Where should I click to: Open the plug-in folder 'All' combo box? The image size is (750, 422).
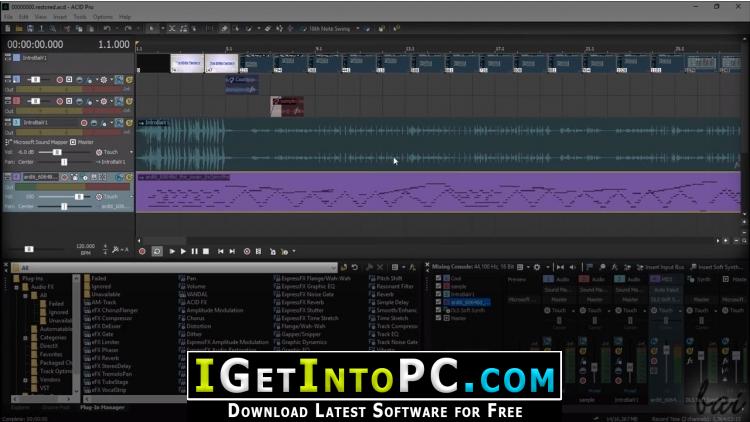point(175,267)
